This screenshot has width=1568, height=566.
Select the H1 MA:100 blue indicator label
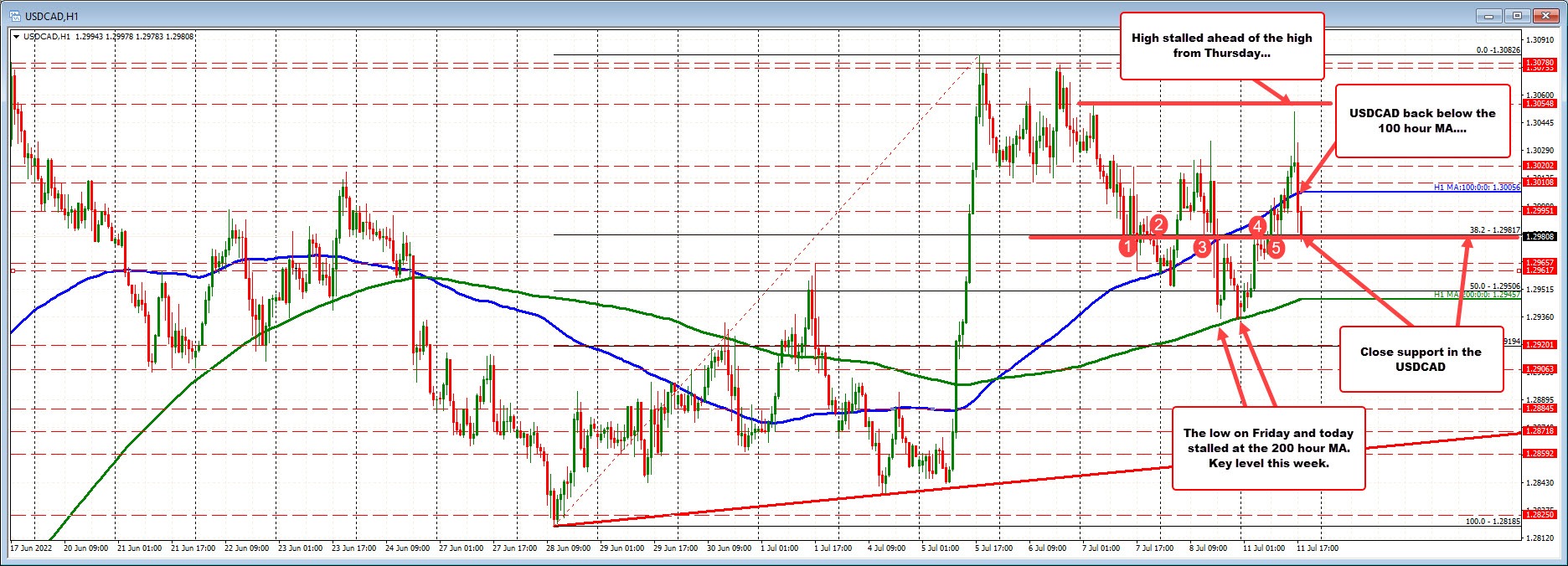click(1476, 188)
